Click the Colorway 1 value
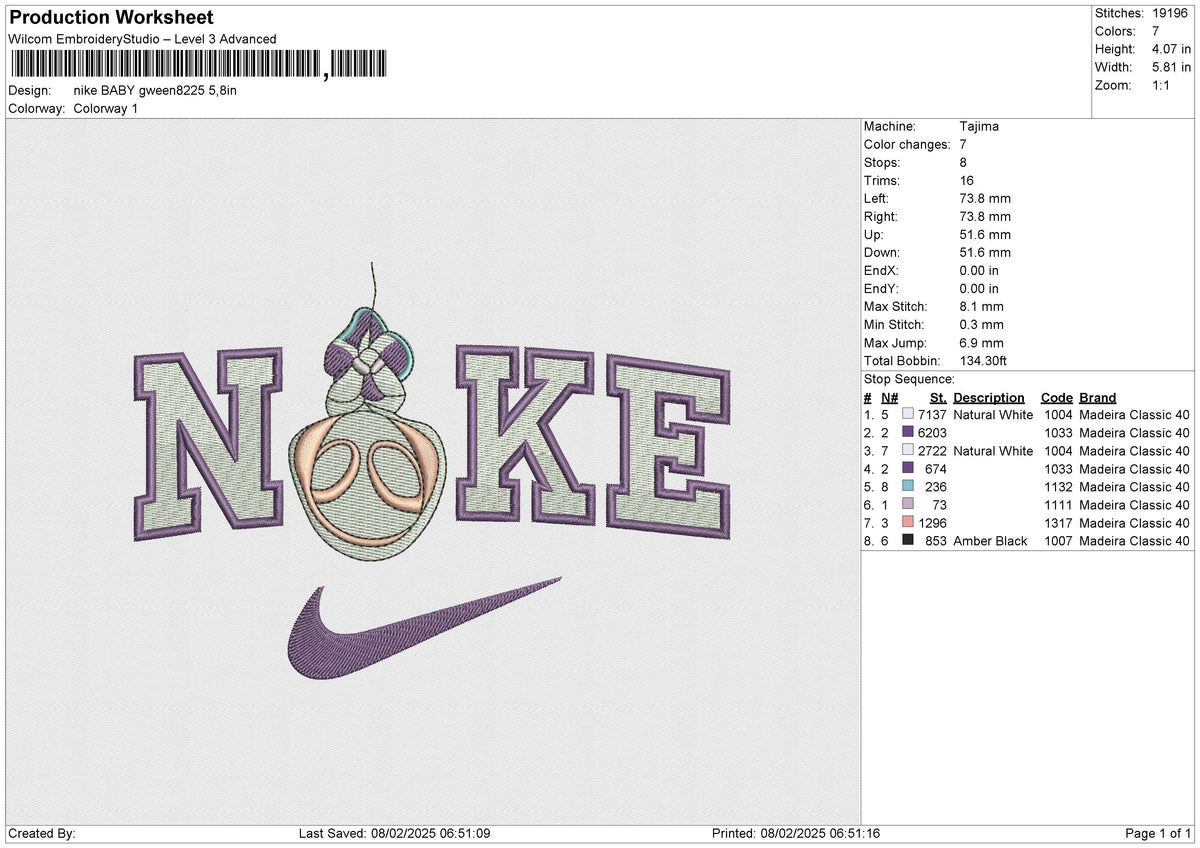 [106, 108]
